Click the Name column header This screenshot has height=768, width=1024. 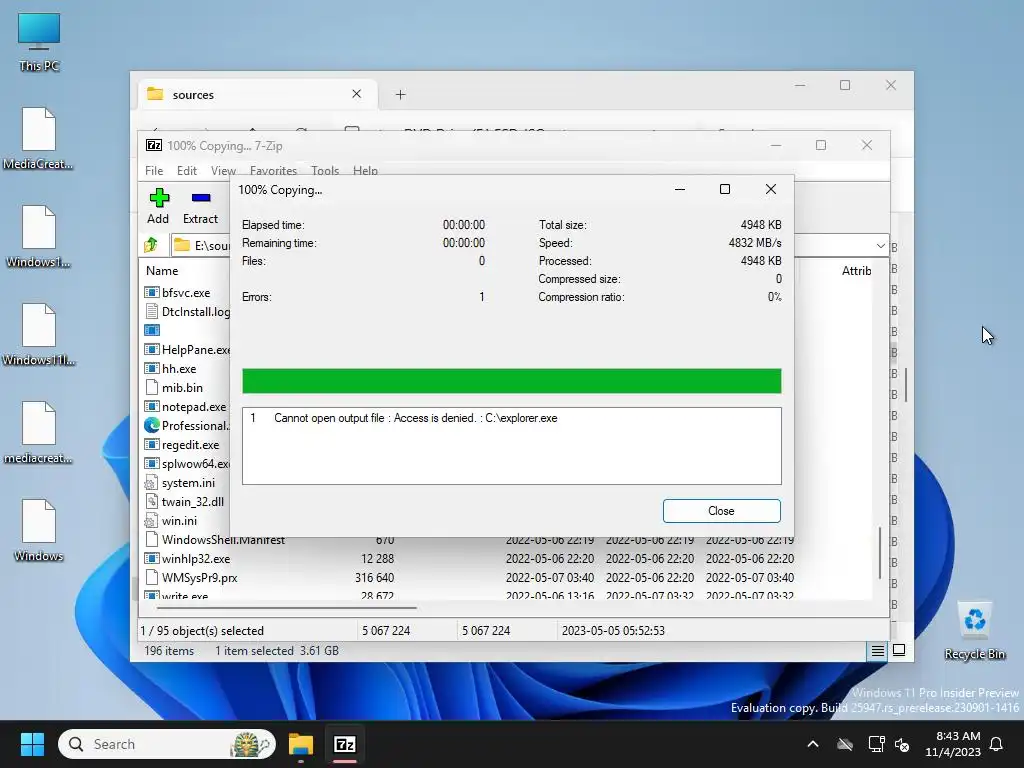click(162, 270)
